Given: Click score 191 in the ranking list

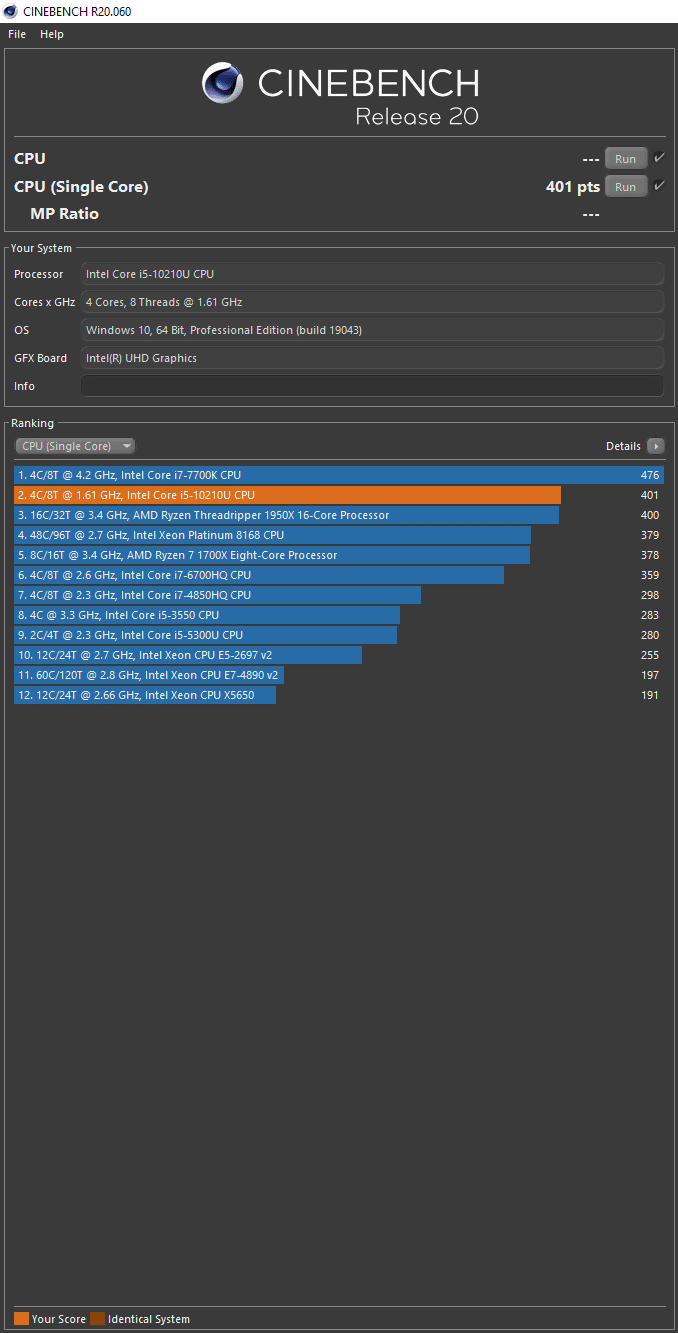Looking at the screenshot, I should point(650,695).
